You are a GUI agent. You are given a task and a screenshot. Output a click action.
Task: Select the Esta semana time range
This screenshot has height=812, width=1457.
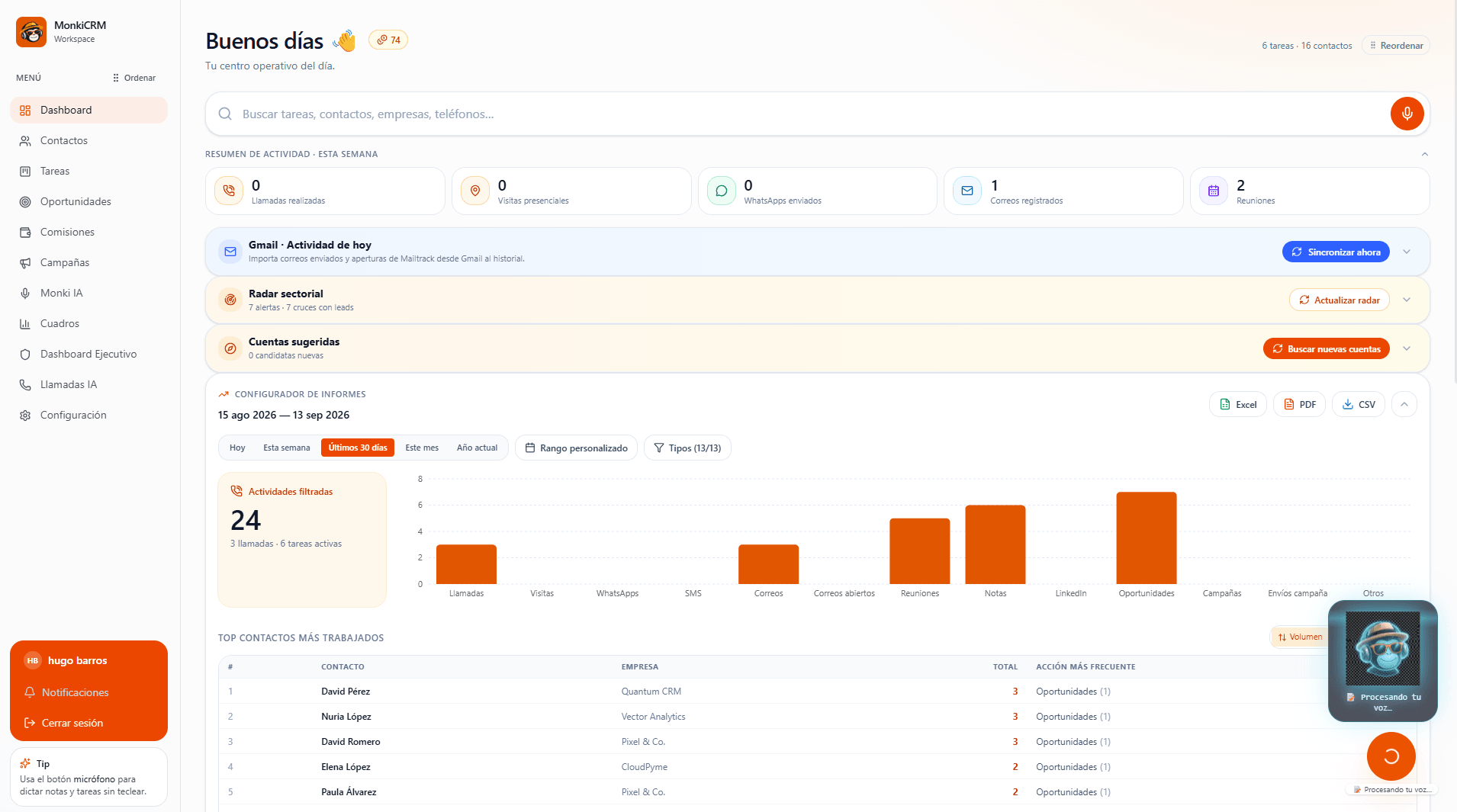tap(287, 448)
